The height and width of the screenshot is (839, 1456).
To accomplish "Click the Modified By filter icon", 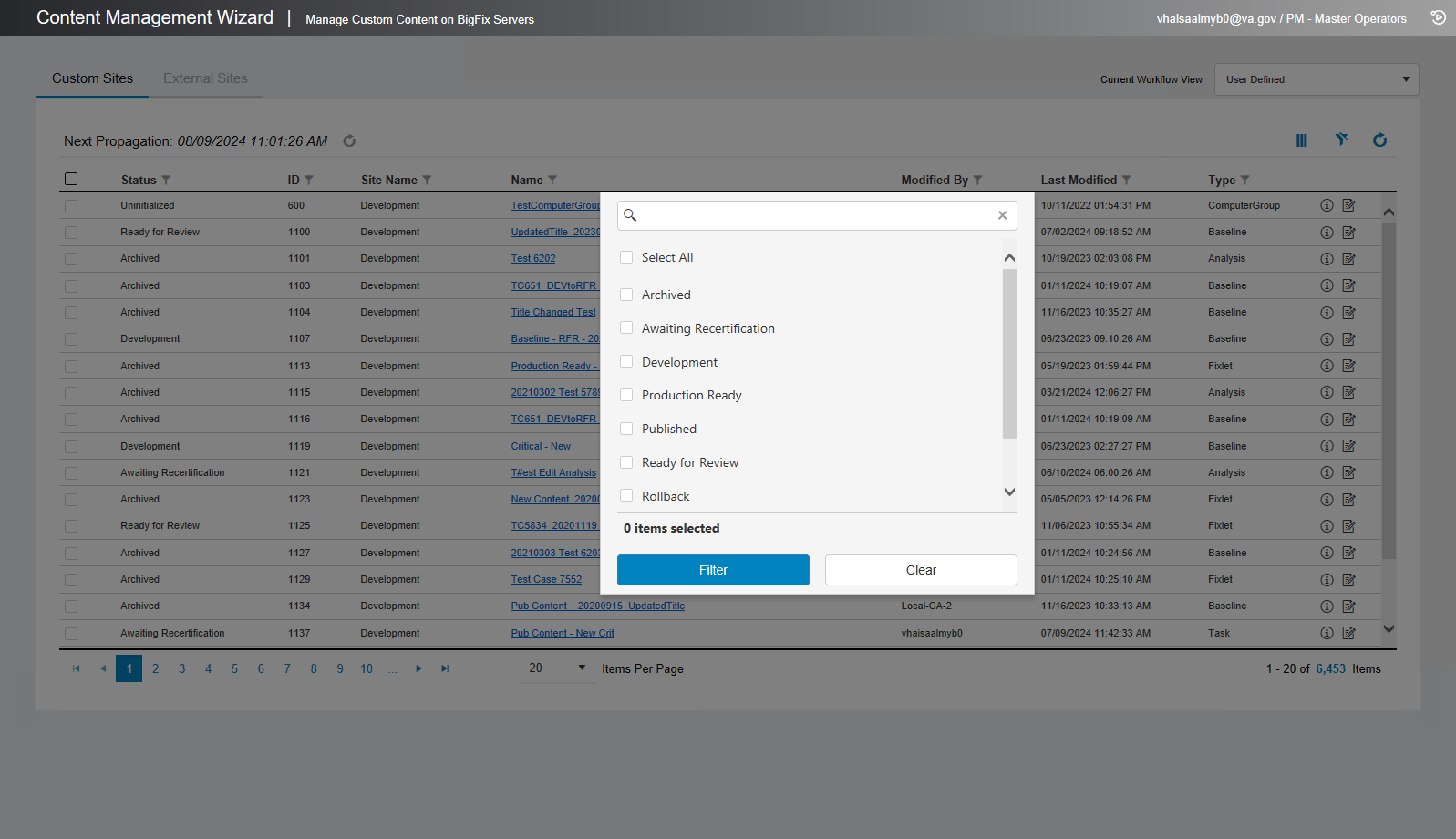I will point(977,180).
